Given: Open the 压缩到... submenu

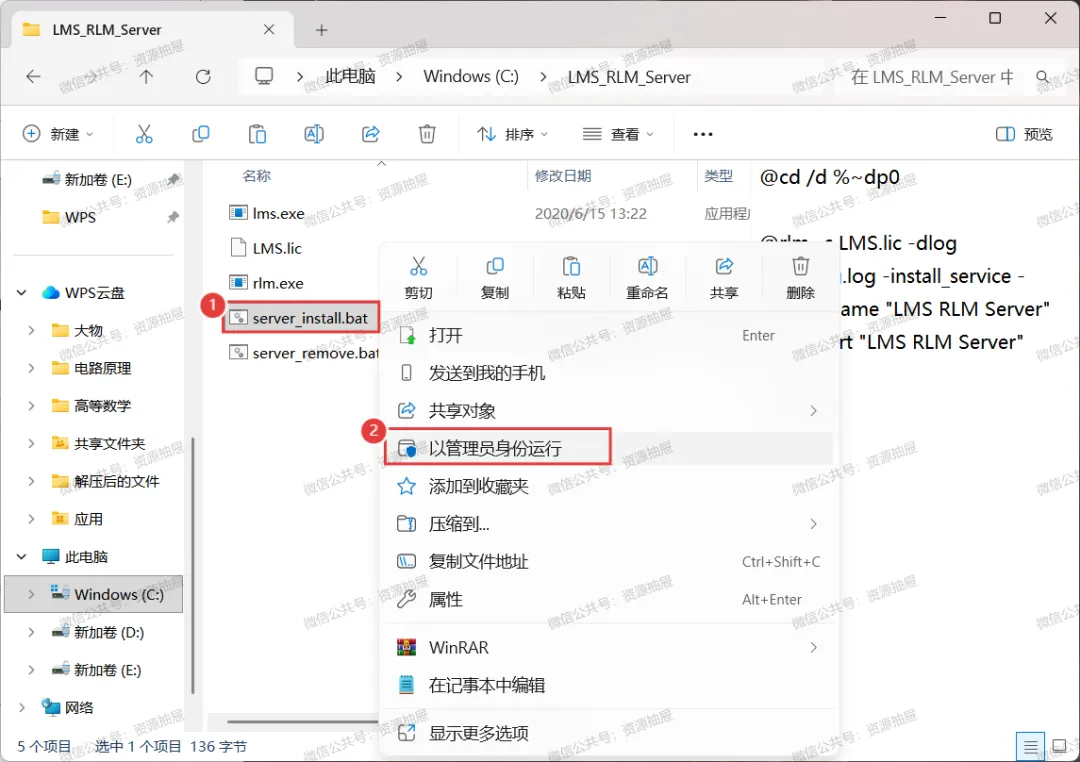Looking at the screenshot, I should (609, 524).
